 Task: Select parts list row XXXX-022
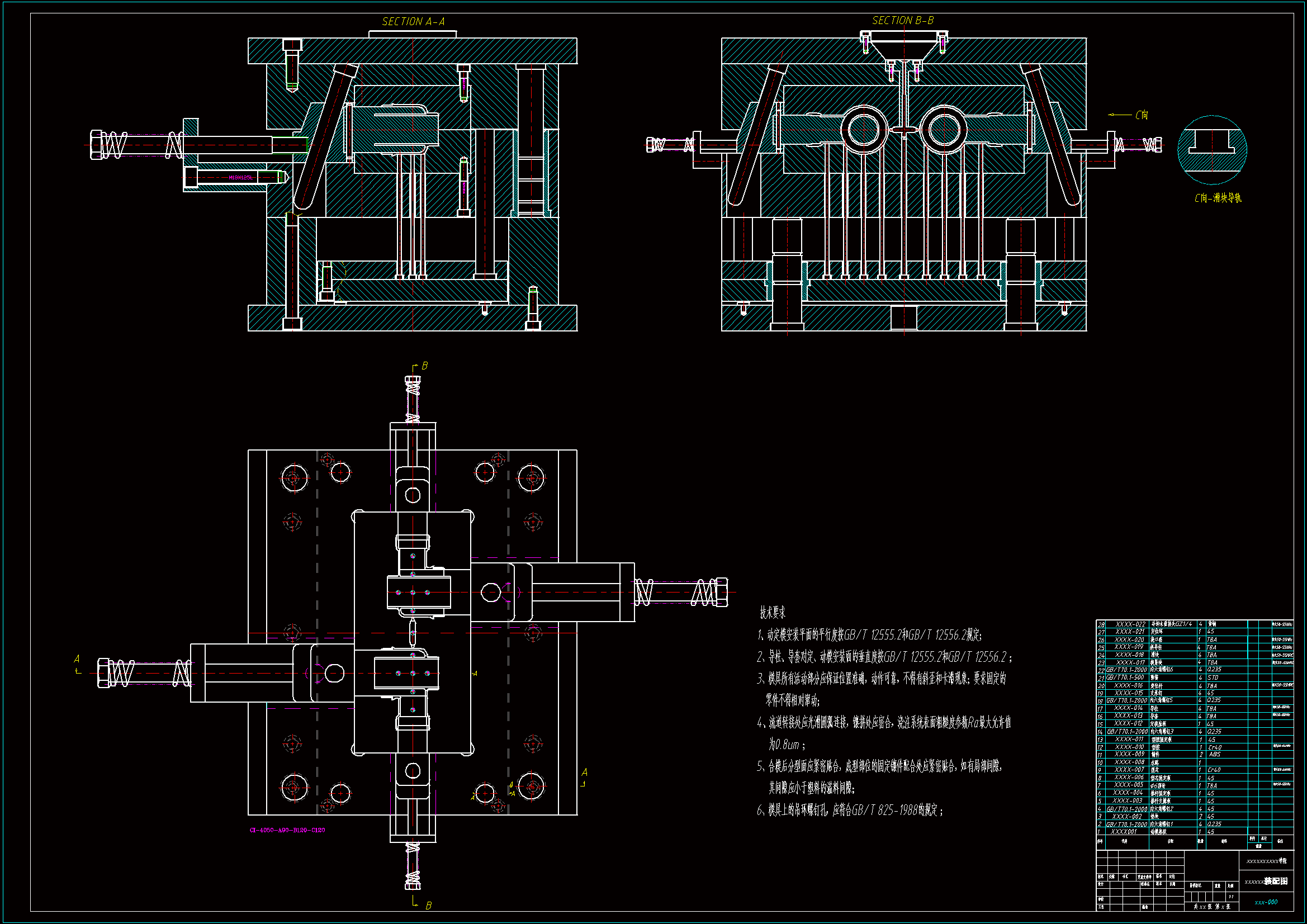(1130, 624)
